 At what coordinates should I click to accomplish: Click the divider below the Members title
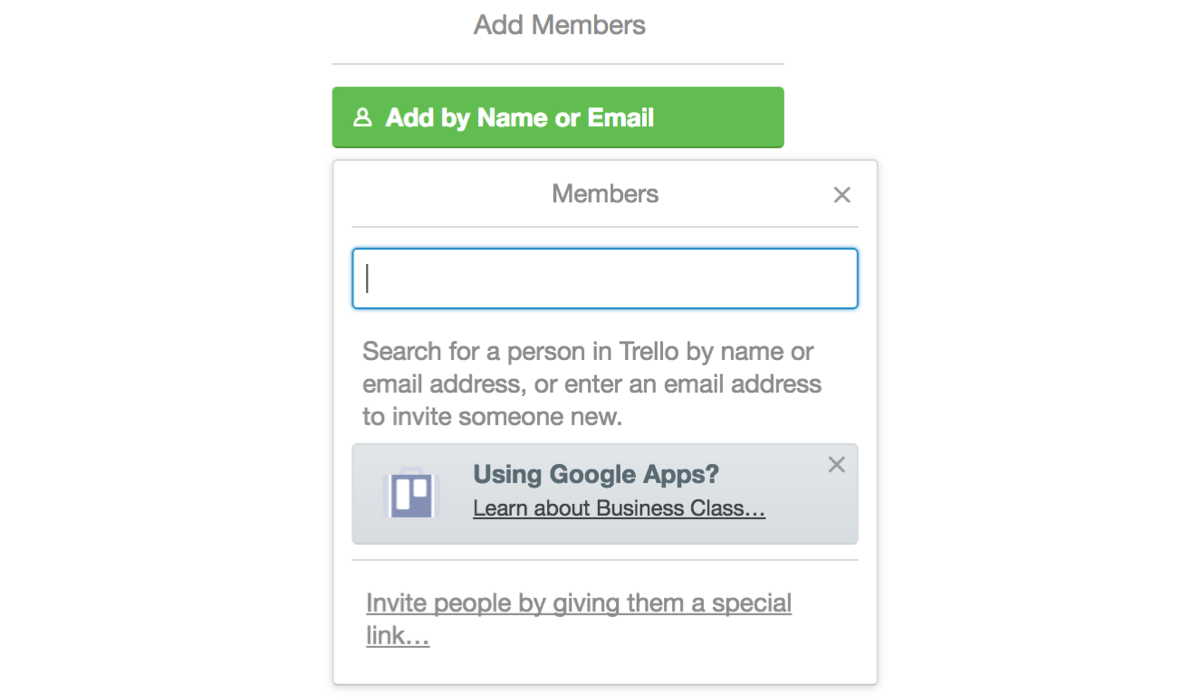pos(604,227)
